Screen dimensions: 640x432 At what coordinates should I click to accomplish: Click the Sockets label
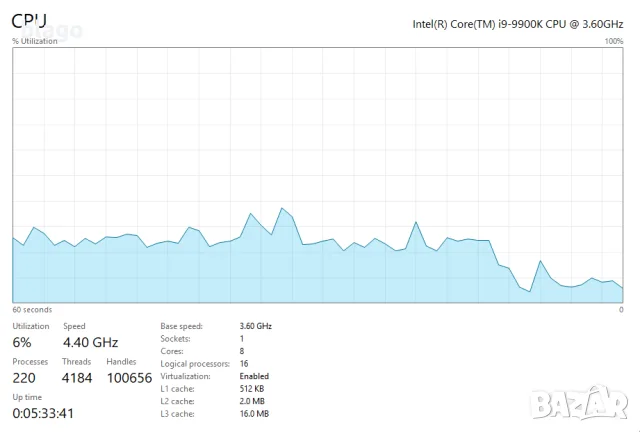(x=176, y=338)
